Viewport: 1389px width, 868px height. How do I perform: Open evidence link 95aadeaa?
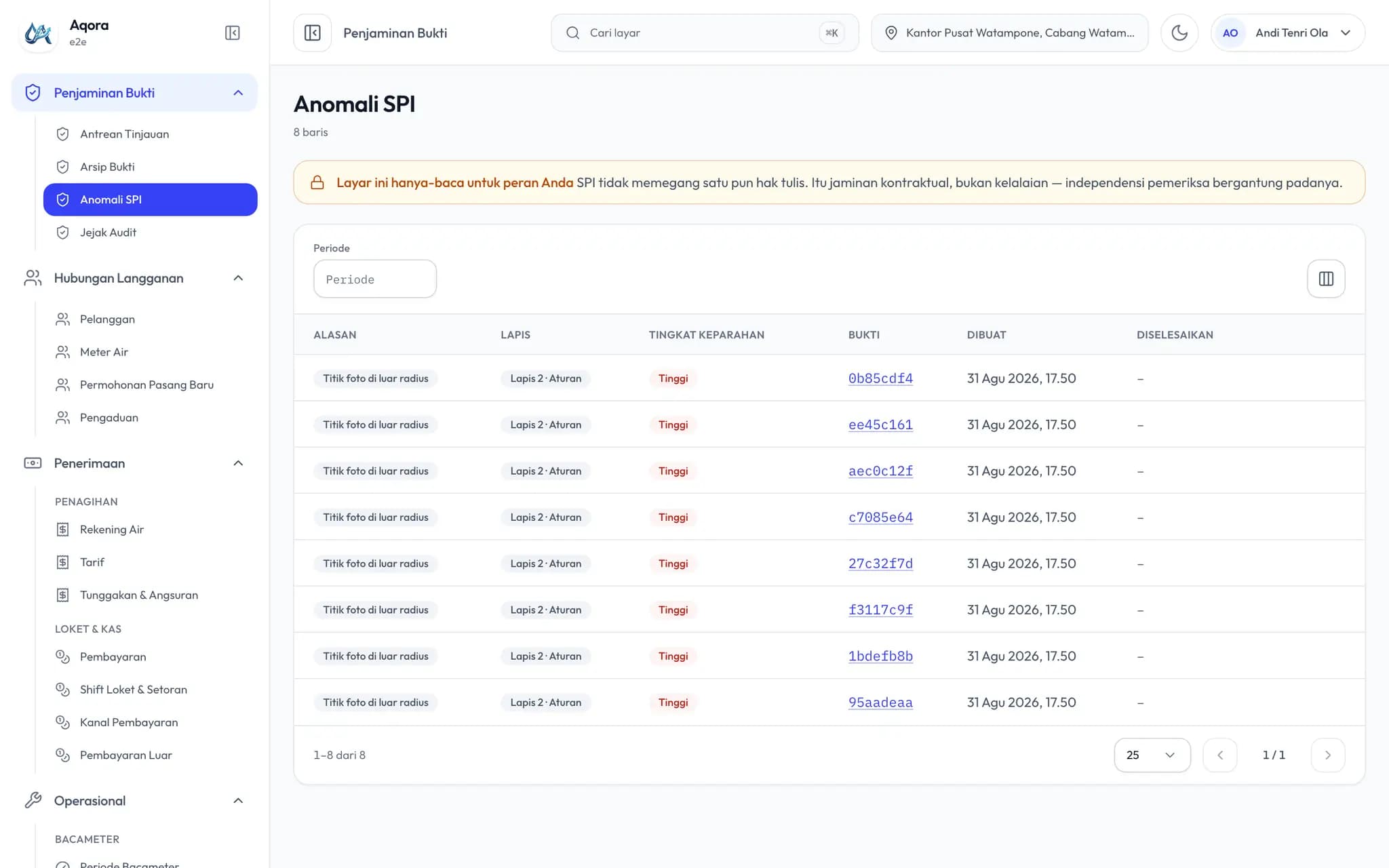(880, 703)
